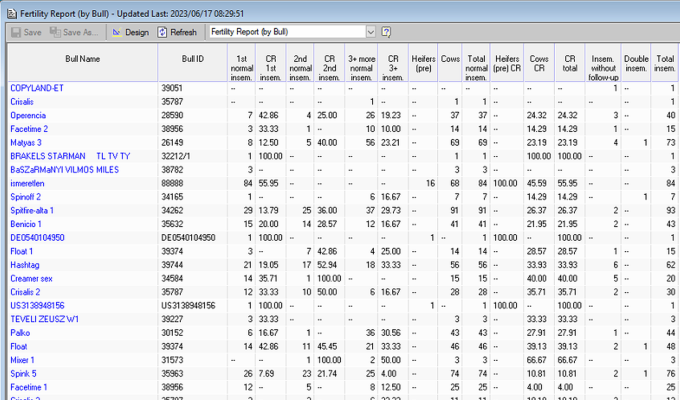The width and height of the screenshot is (680, 400).
Task: Refresh the fertility report
Action: [176, 32]
